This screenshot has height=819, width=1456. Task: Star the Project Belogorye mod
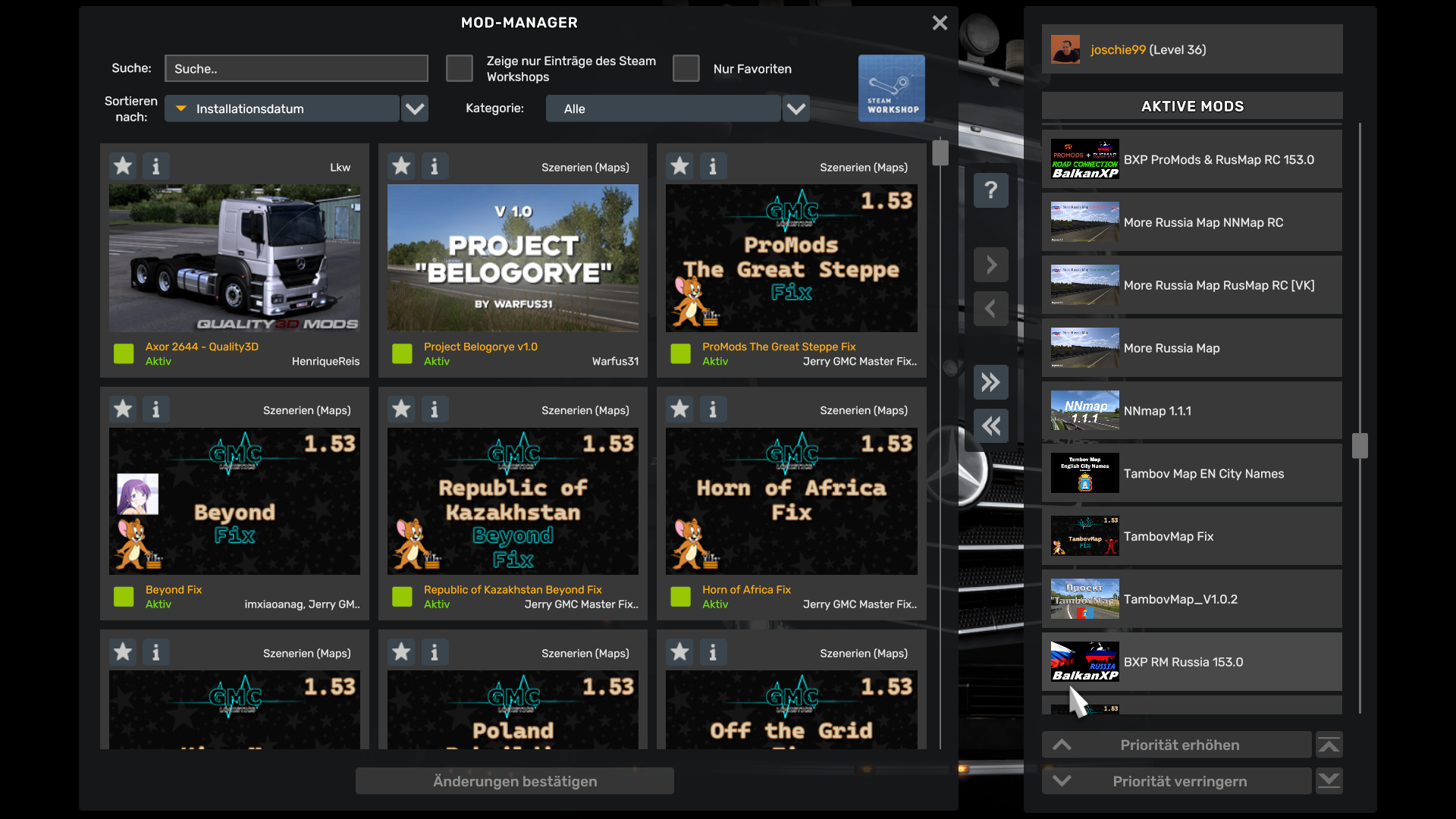pos(401,166)
